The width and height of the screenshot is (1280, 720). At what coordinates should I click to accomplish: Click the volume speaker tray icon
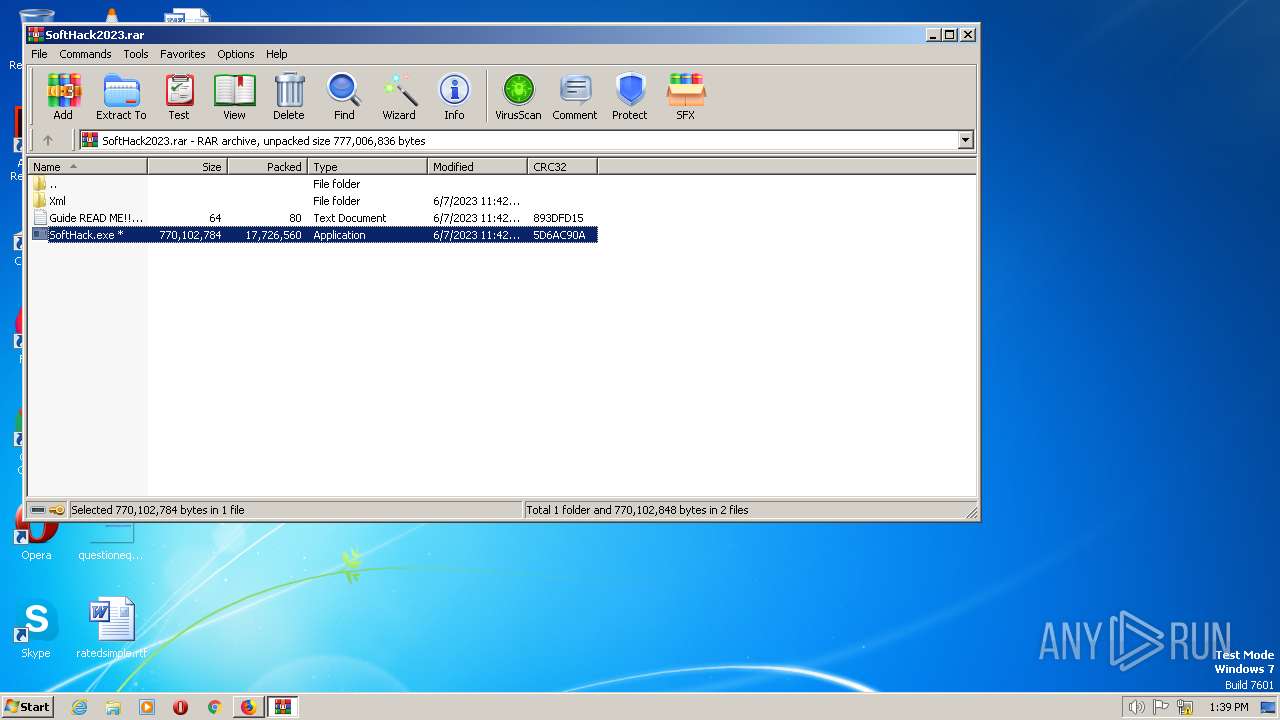tap(1136, 707)
